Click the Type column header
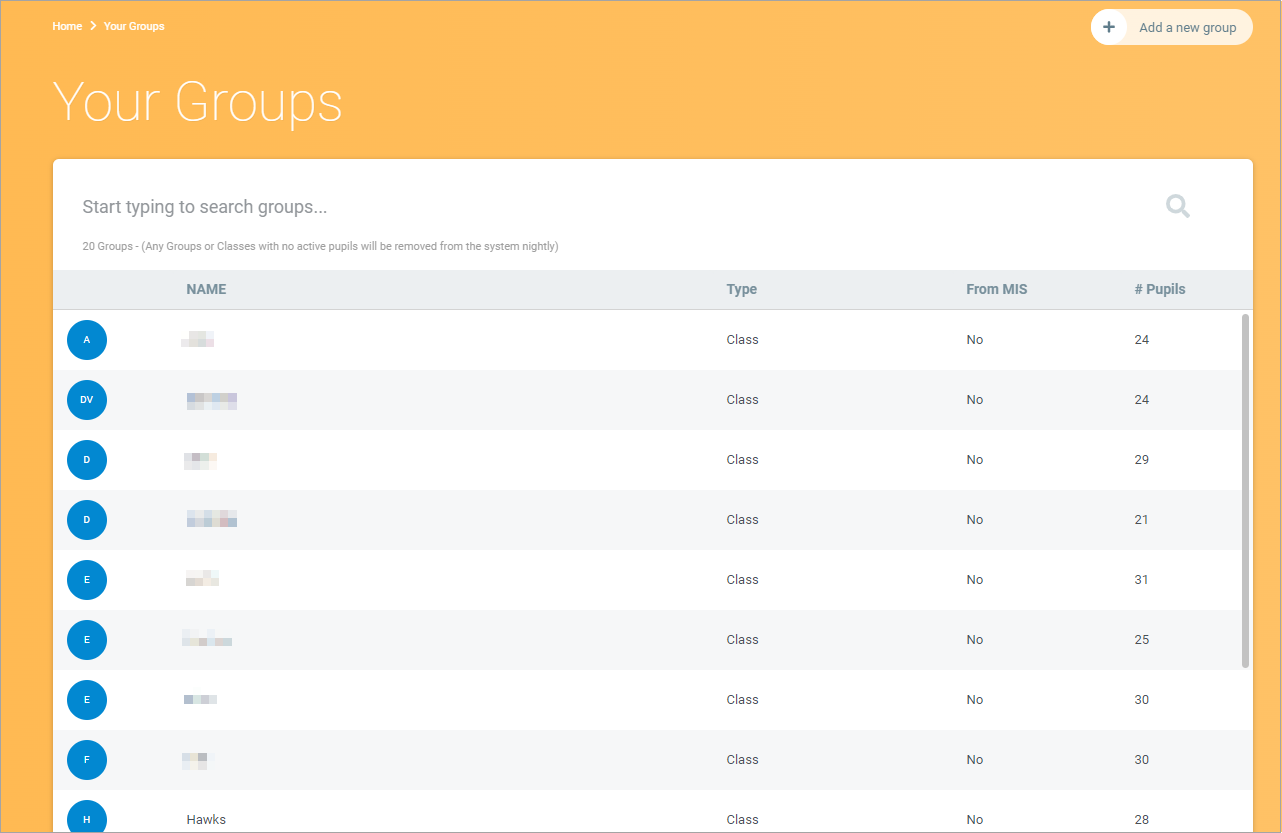Image resolution: width=1282 pixels, height=833 pixels. coord(741,289)
